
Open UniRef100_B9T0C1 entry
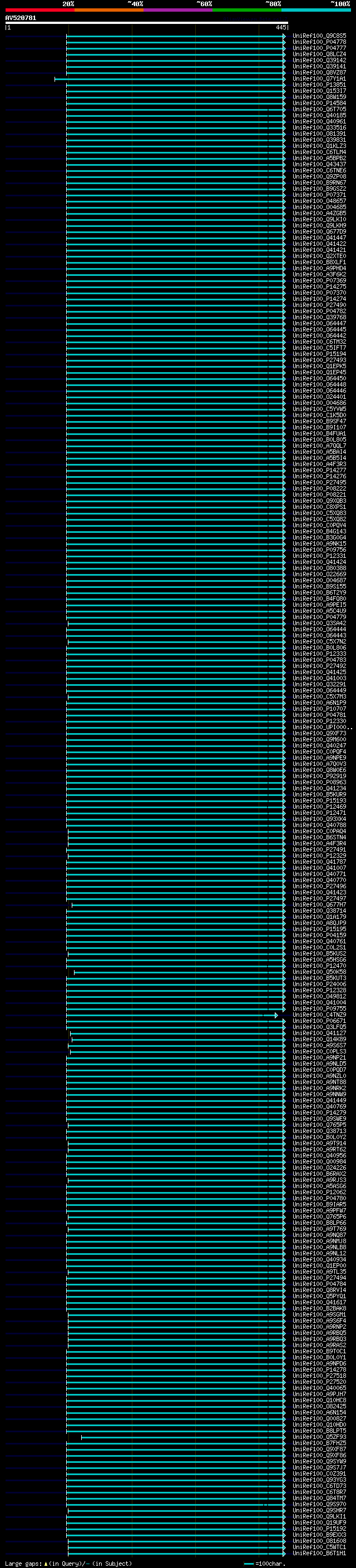coord(319,1351)
